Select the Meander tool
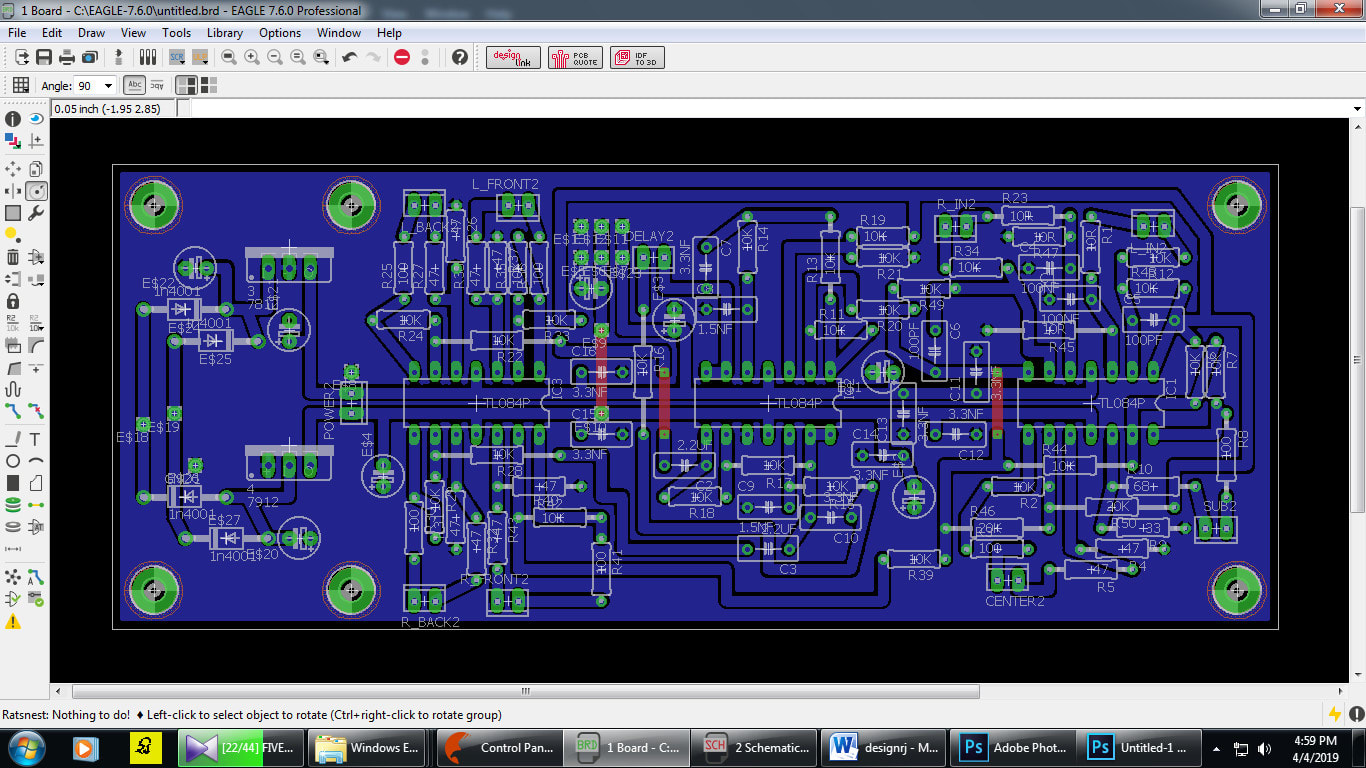This screenshot has height=768, width=1366. pos(13,389)
